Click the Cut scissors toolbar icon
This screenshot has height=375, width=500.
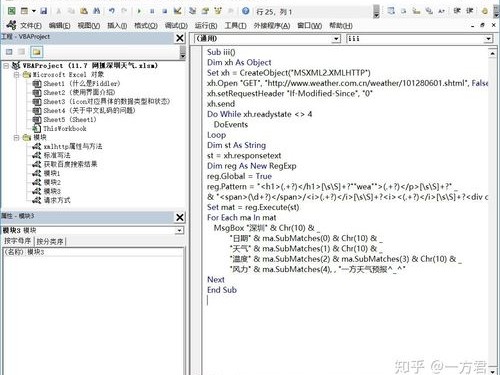[x=59, y=11]
